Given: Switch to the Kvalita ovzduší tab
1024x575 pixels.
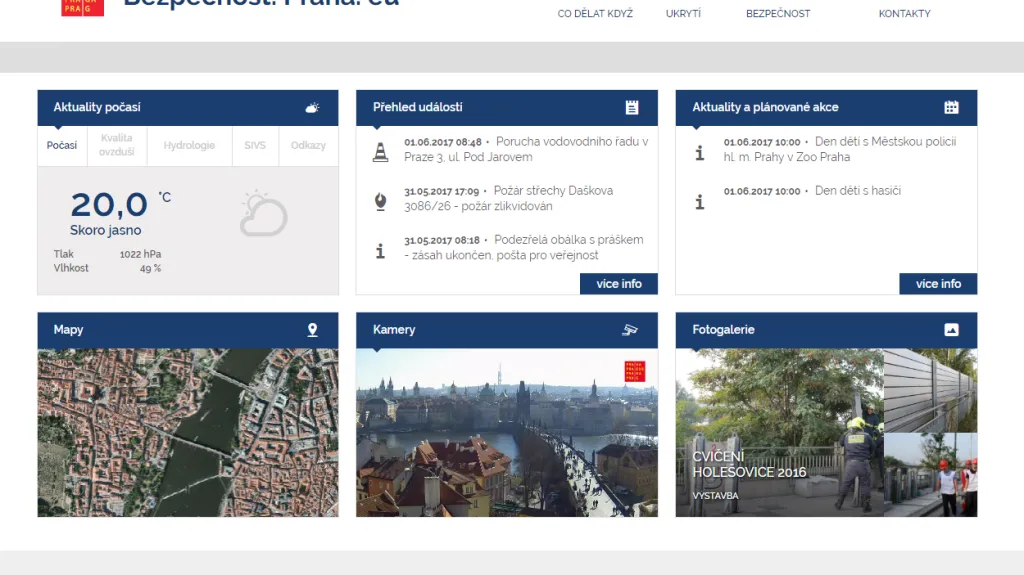Looking at the screenshot, I should [117, 145].
